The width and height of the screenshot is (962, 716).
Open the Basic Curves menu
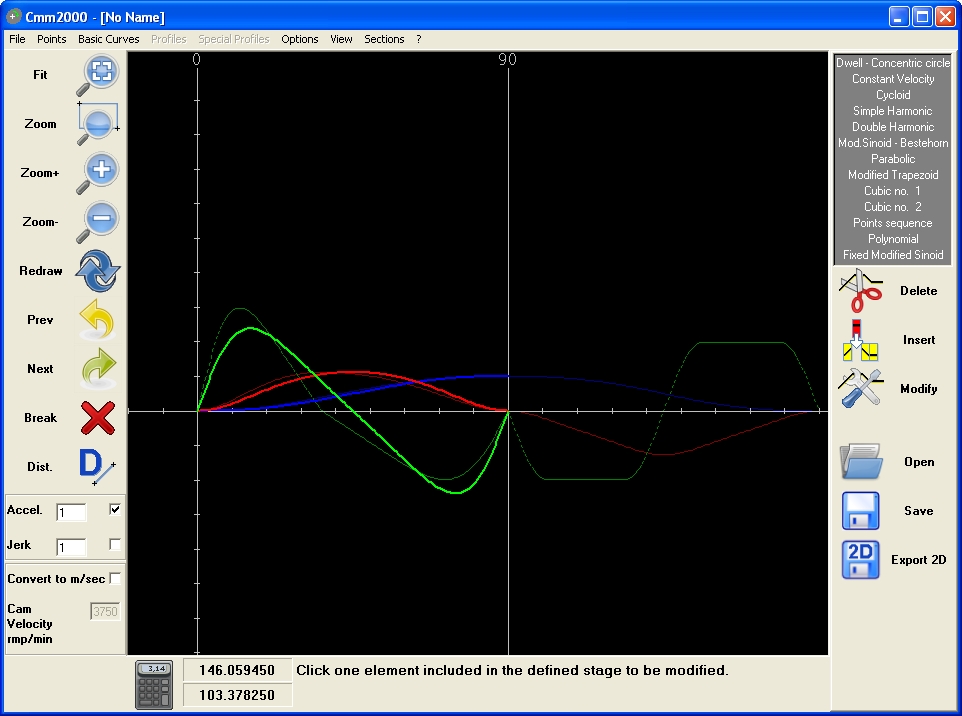tap(109, 39)
